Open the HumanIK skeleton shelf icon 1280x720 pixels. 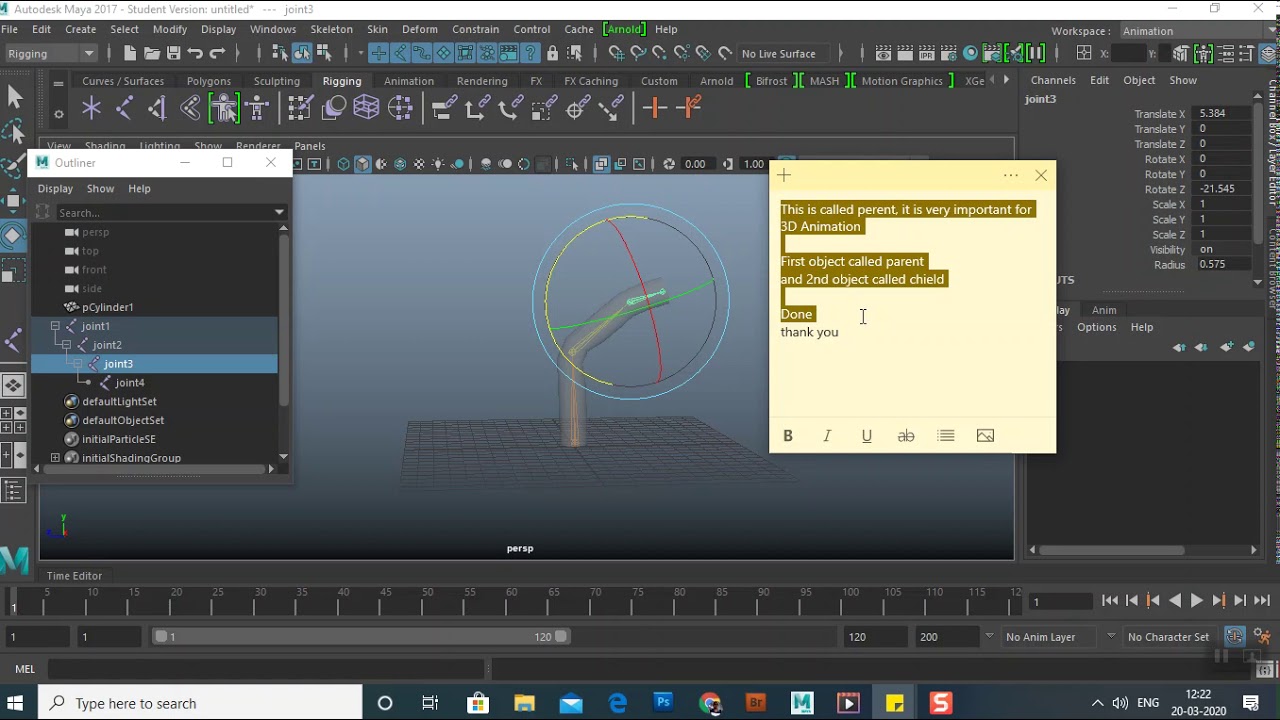tap(257, 108)
